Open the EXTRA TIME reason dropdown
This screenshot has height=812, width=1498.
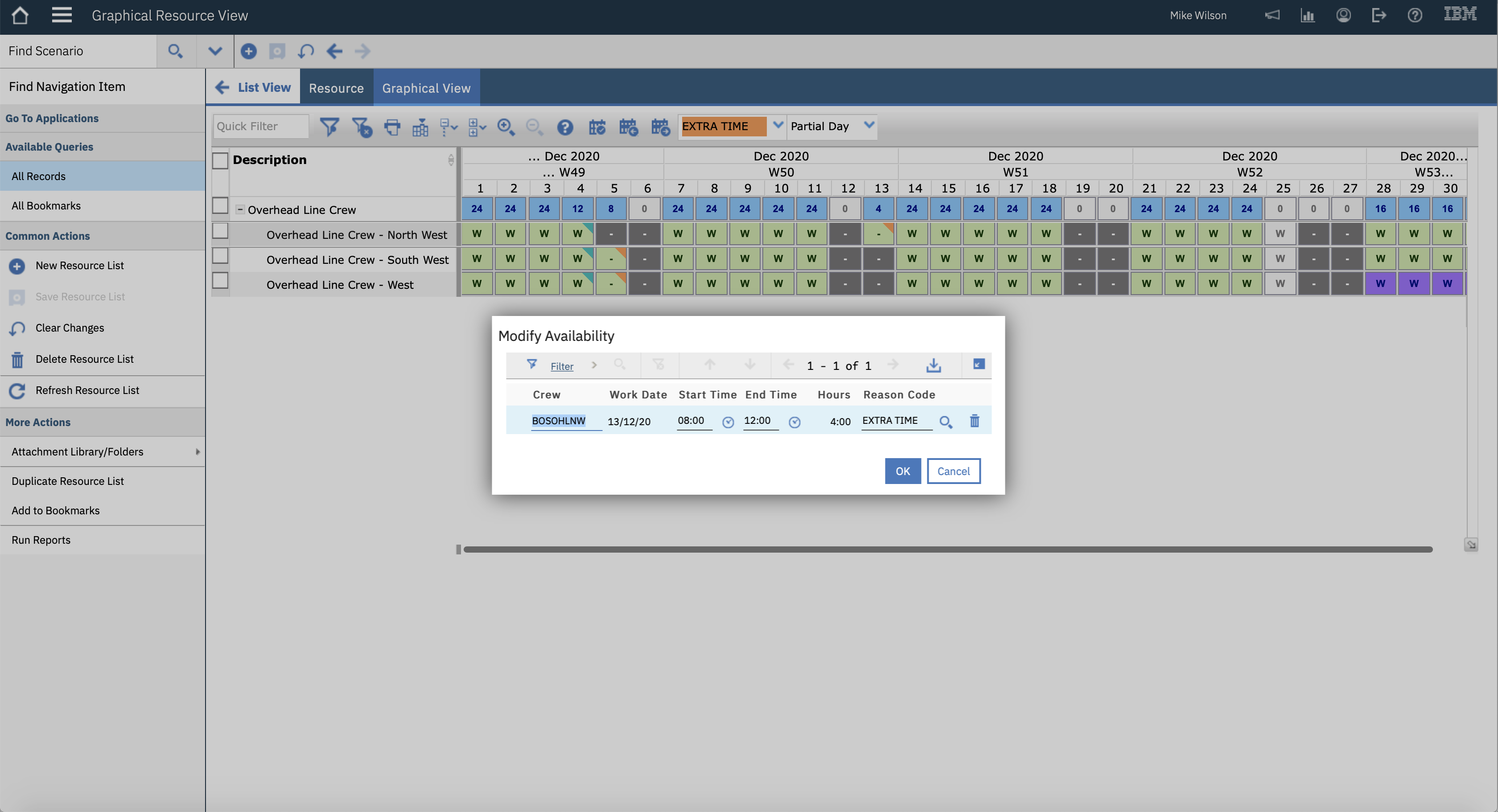pyautogui.click(x=778, y=126)
